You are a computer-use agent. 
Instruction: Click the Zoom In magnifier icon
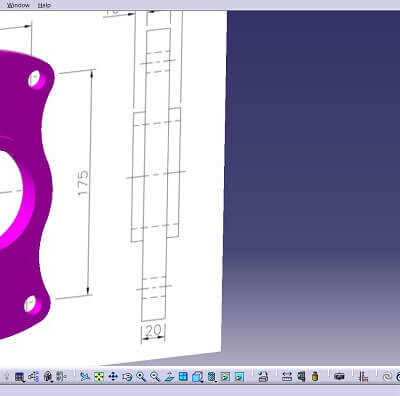(x=141, y=377)
